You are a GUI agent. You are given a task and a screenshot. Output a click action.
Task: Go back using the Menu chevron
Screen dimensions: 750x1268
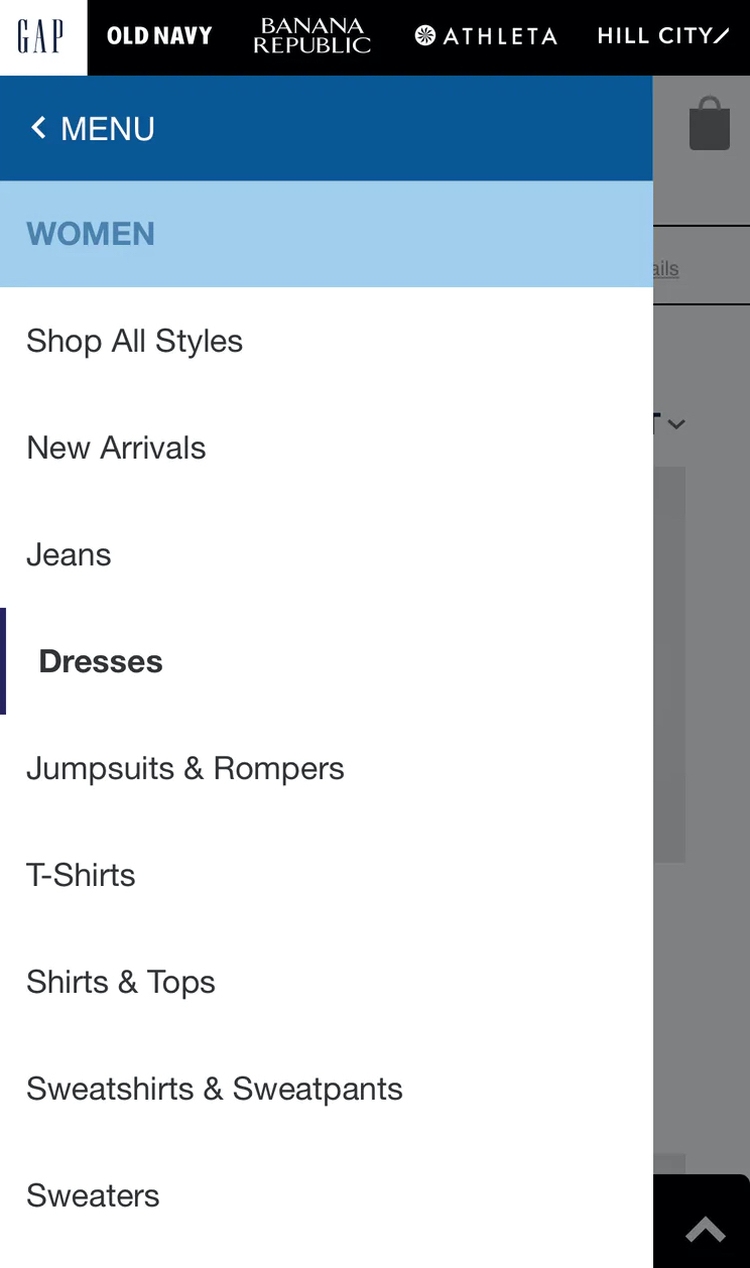coord(40,128)
